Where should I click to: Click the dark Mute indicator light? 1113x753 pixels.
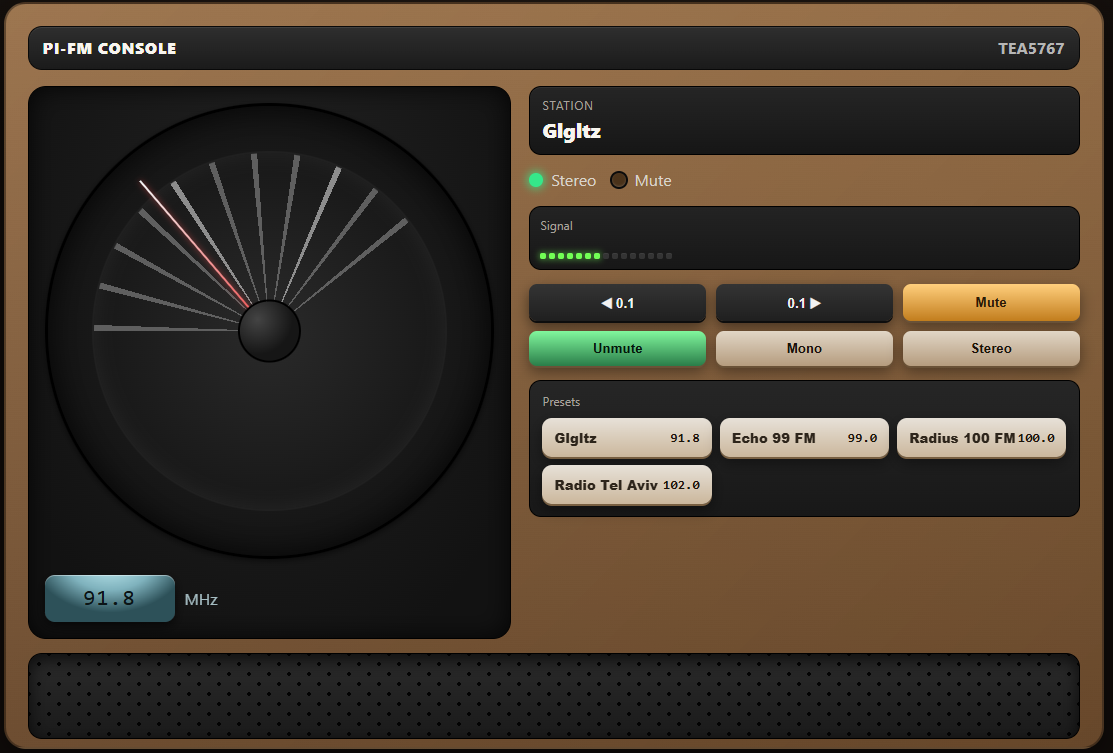tap(619, 180)
